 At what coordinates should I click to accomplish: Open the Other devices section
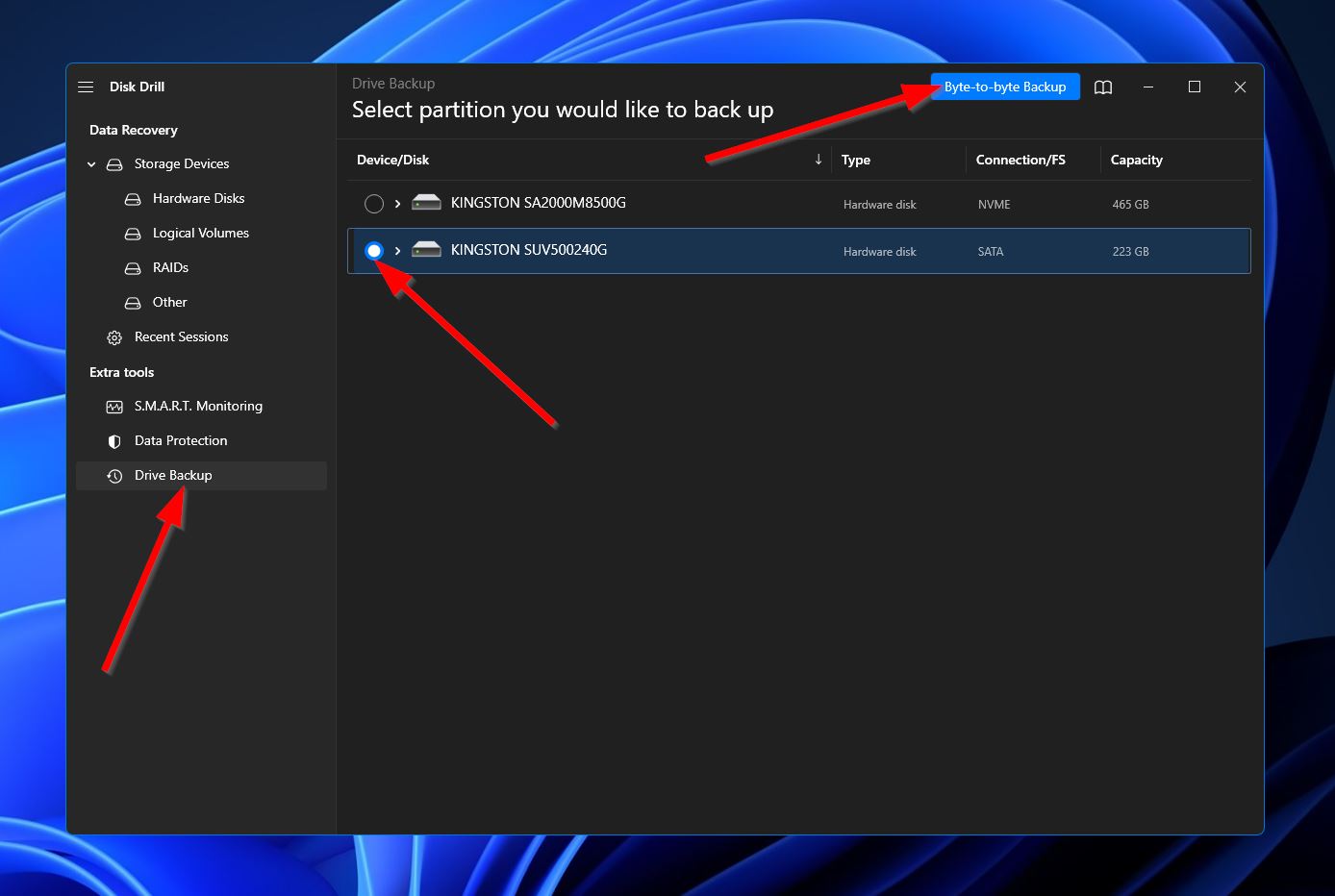(170, 302)
